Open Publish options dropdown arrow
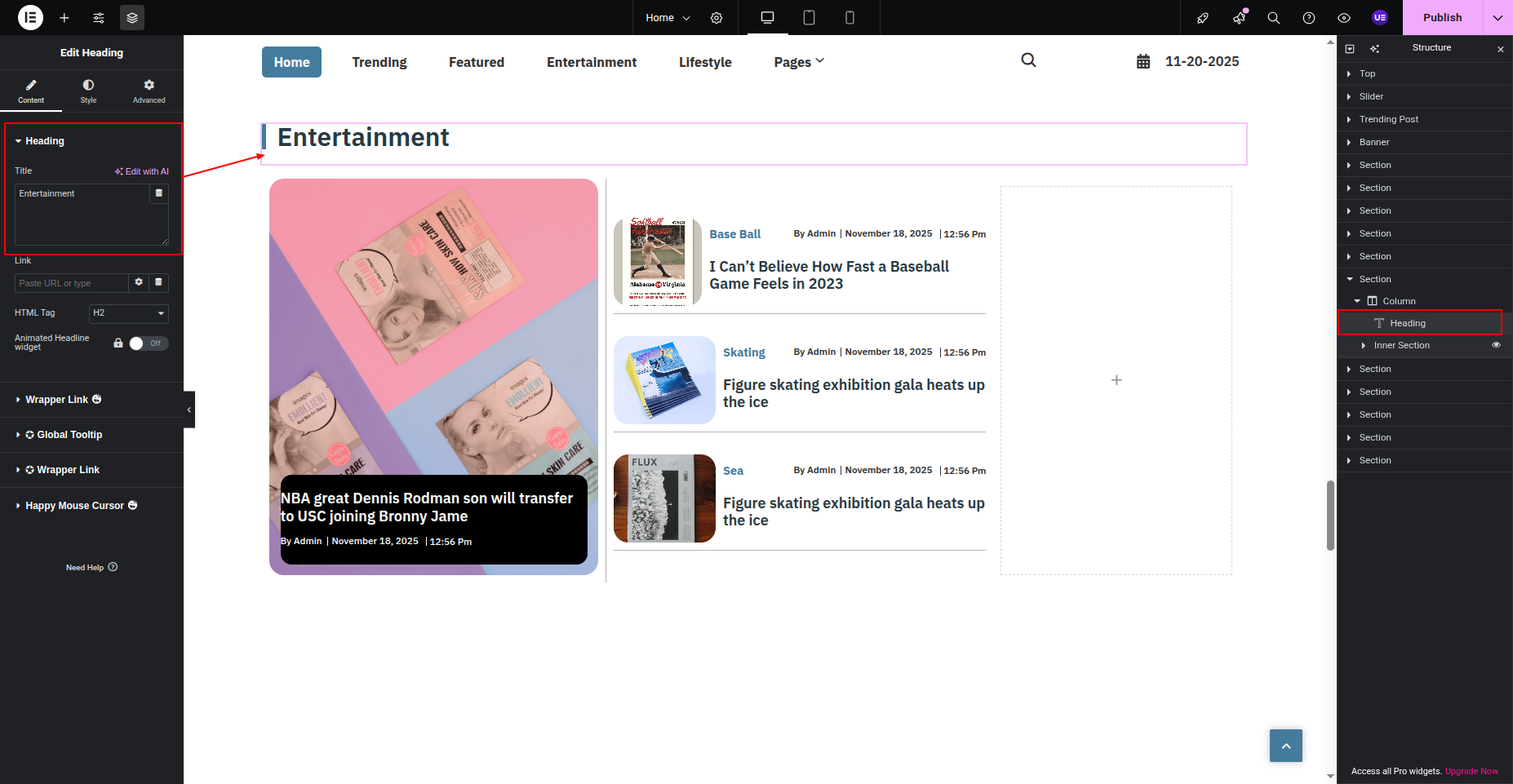This screenshot has width=1513, height=784. click(1497, 17)
